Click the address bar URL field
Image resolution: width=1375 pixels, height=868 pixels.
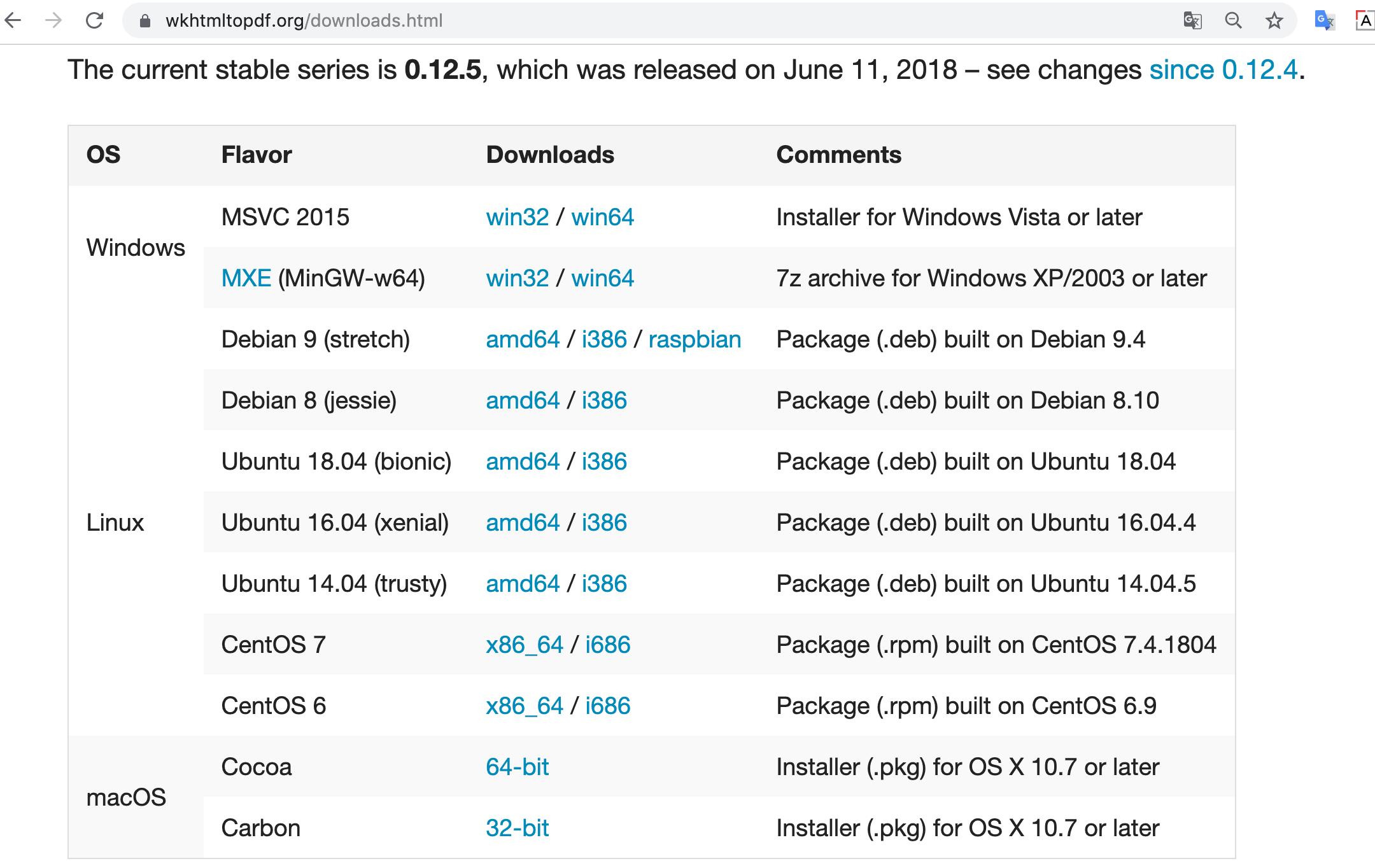tap(573, 20)
